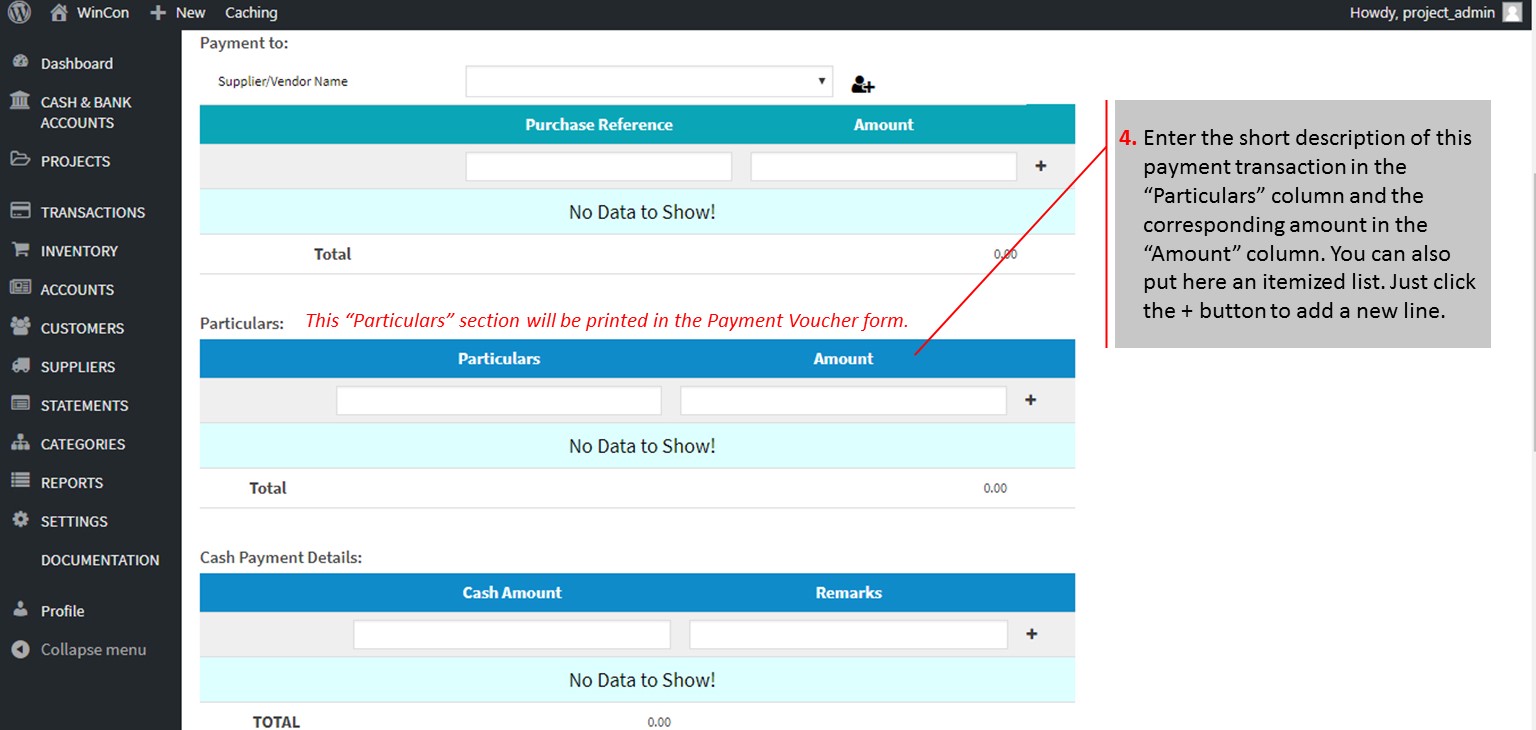Open the Transactions menu
The height and width of the screenshot is (730, 1536).
pyautogui.click(x=92, y=212)
